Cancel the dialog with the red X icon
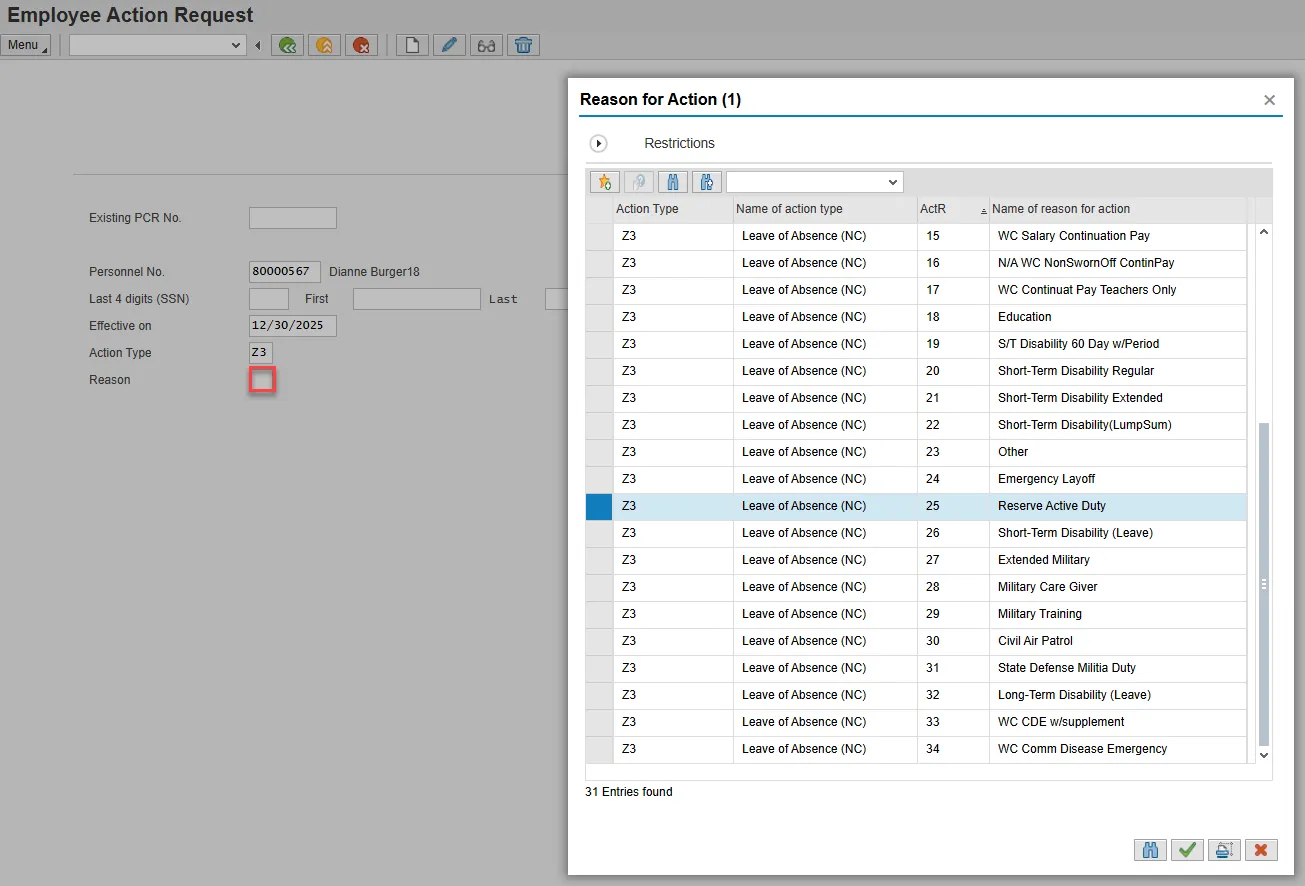Screen dimensions: 1305x886 (1260, 850)
